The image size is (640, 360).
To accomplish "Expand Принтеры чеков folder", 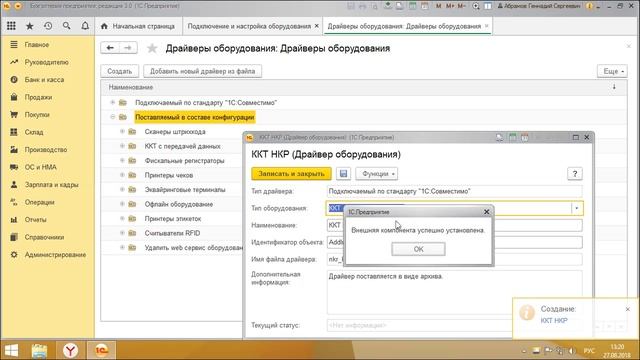I will (122, 175).
